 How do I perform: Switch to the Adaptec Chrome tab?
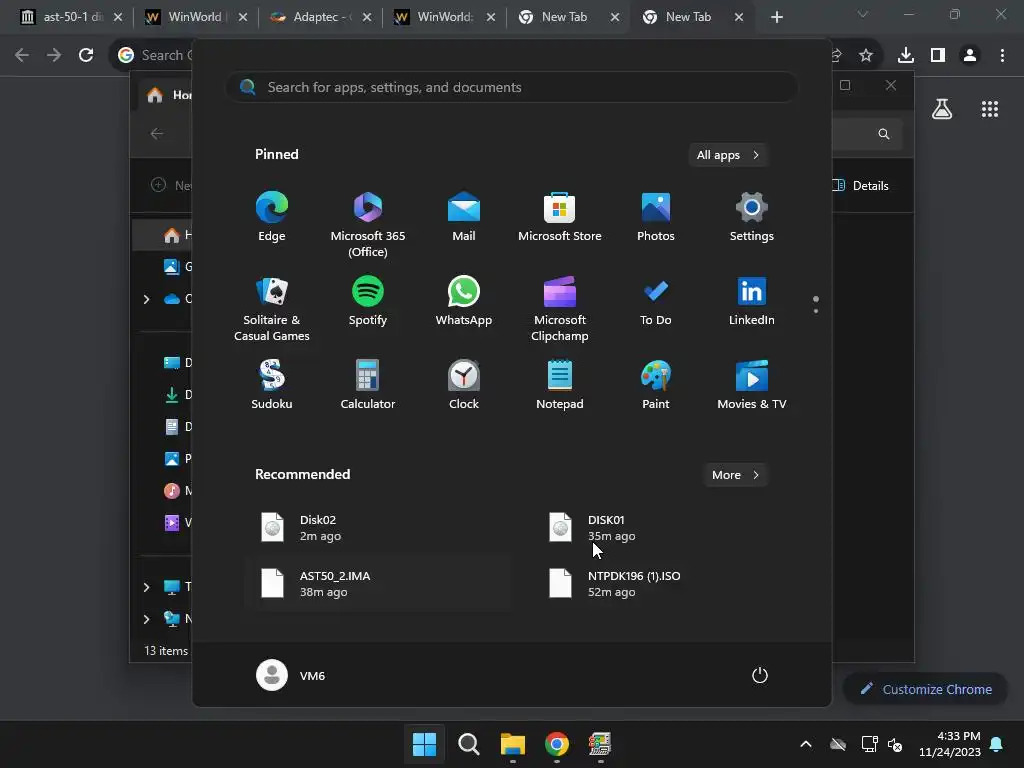[320, 17]
